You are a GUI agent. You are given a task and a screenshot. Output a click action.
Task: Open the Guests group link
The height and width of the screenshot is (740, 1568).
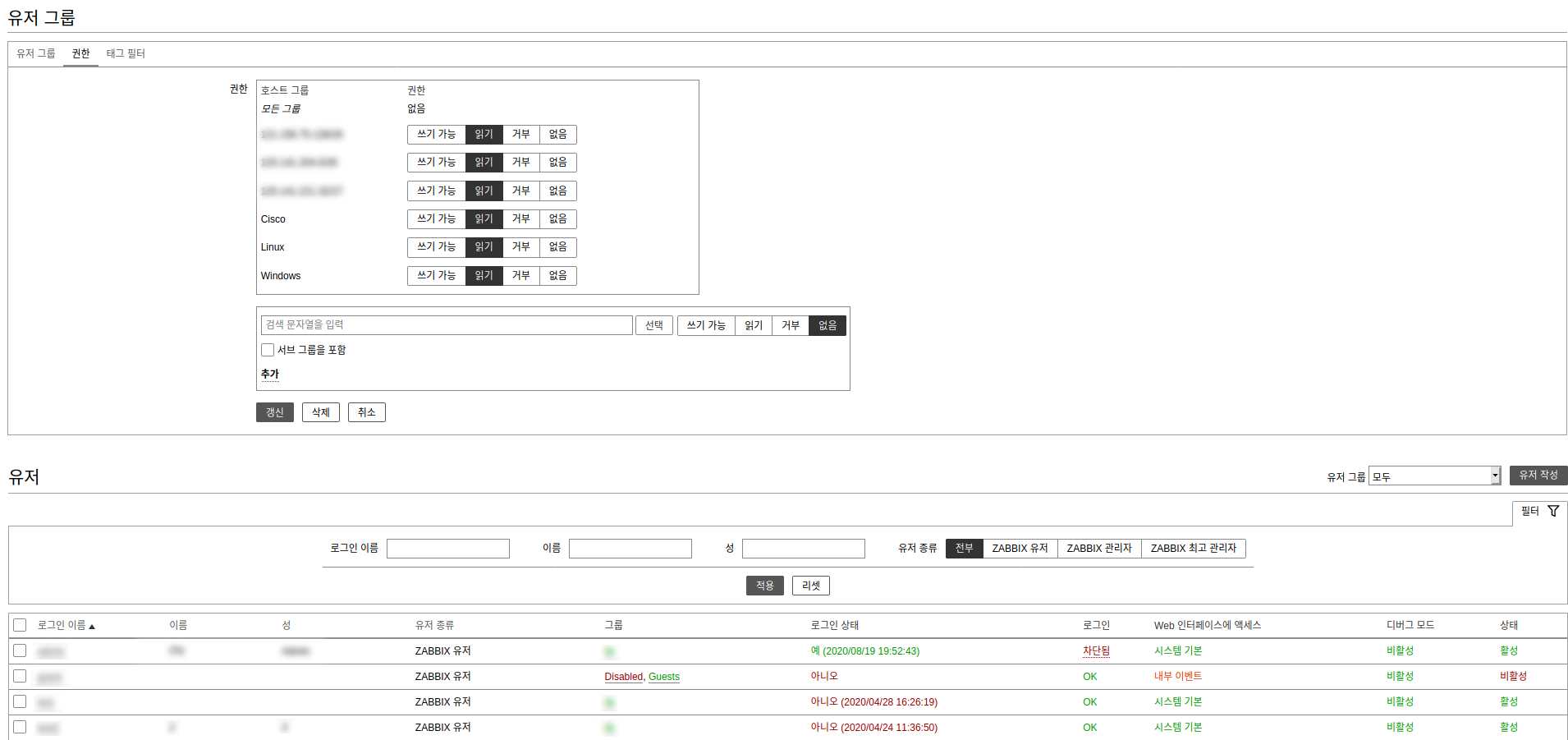pyautogui.click(x=663, y=677)
